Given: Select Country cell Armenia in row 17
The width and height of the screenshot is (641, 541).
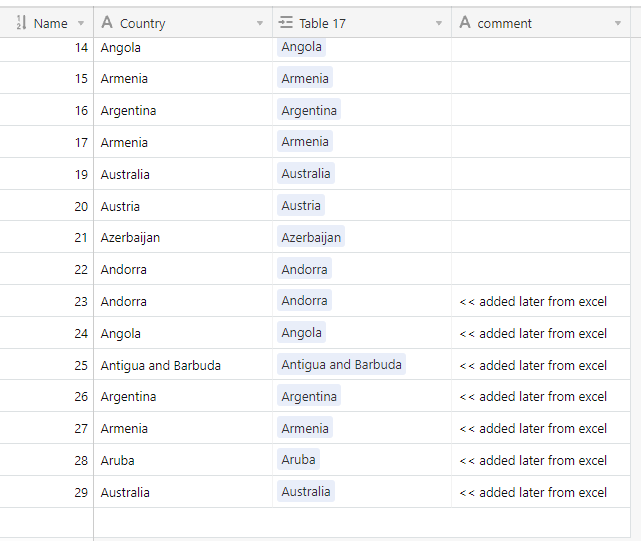Looking at the screenshot, I should tap(183, 141).
